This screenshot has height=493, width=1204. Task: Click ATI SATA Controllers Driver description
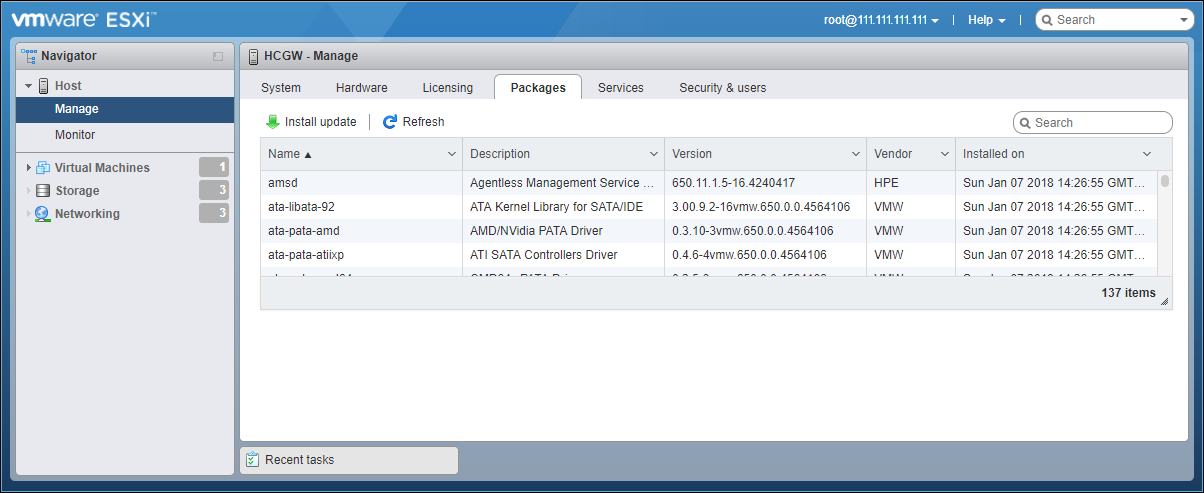click(x=544, y=255)
